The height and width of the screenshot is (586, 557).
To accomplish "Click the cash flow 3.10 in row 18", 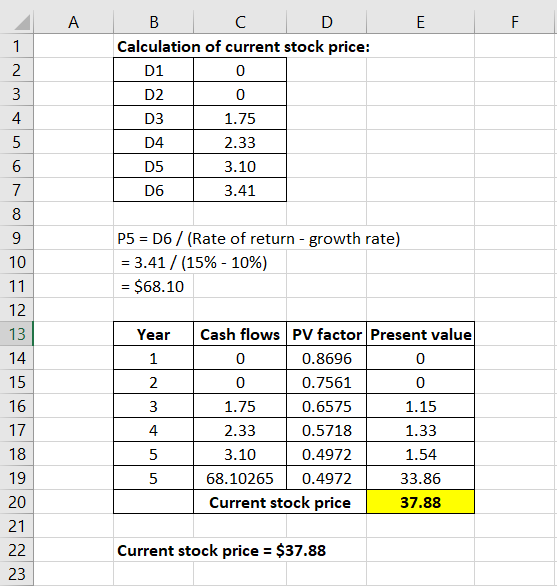I will [x=240, y=454].
